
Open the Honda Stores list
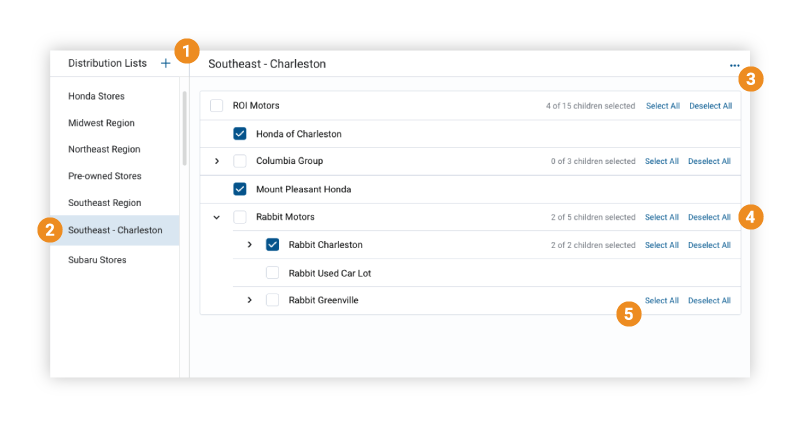[96, 96]
